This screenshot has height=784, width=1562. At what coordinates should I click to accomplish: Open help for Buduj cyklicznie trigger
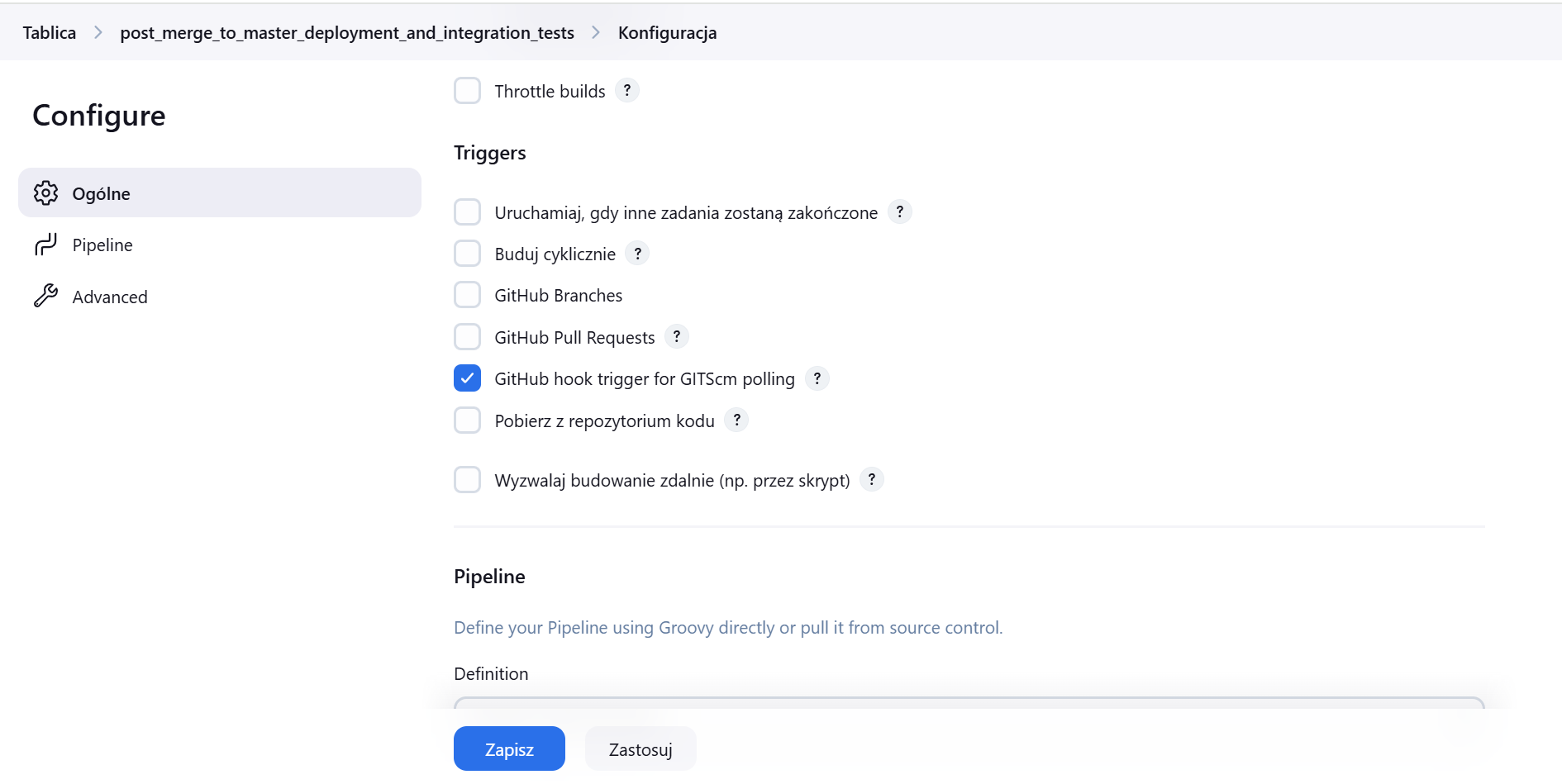tap(637, 253)
